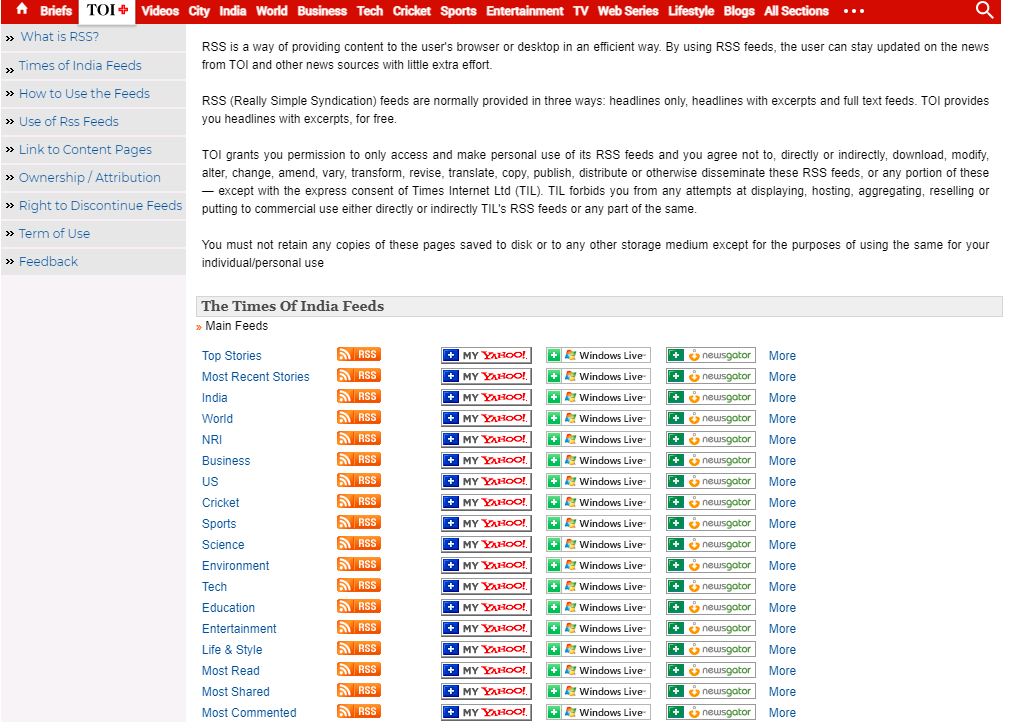
Task: Click the RSS icon for Tech feed
Action: [359, 585]
